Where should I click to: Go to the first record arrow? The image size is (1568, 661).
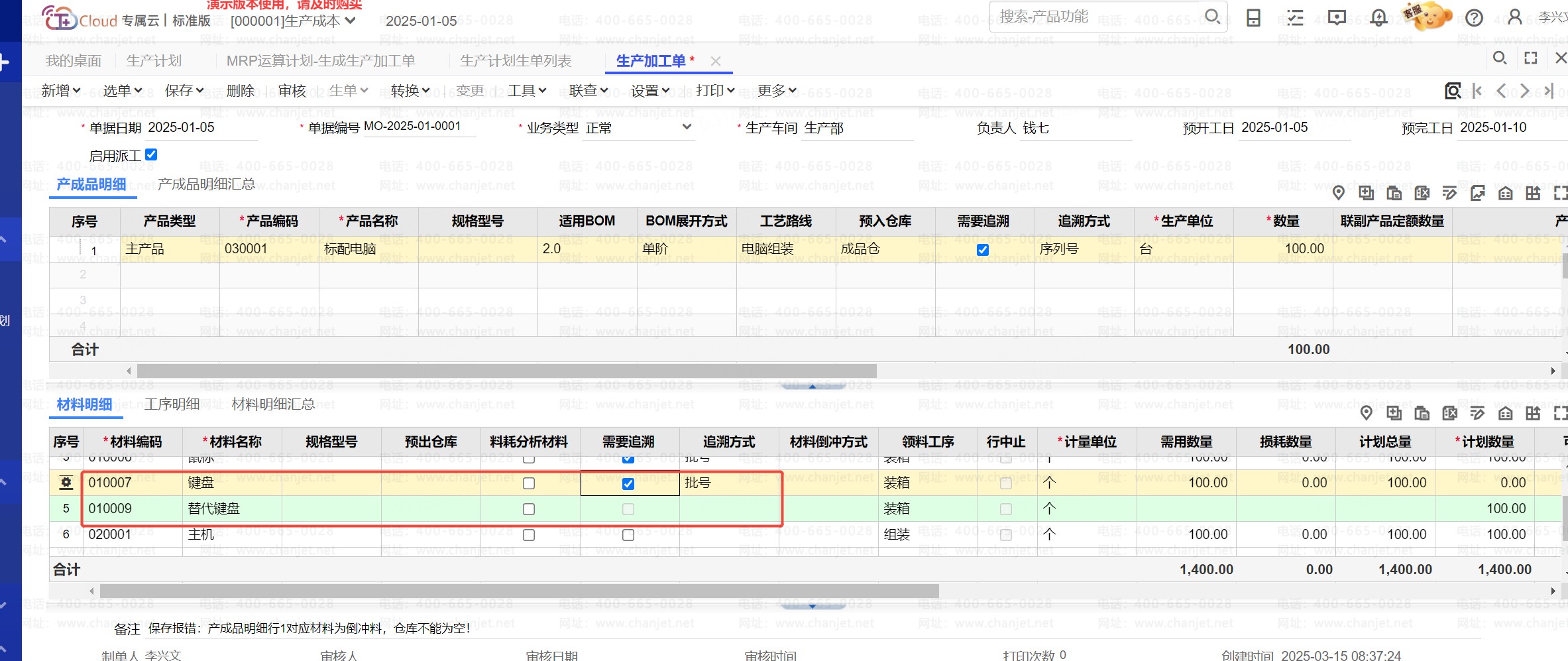(x=1477, y=91)
